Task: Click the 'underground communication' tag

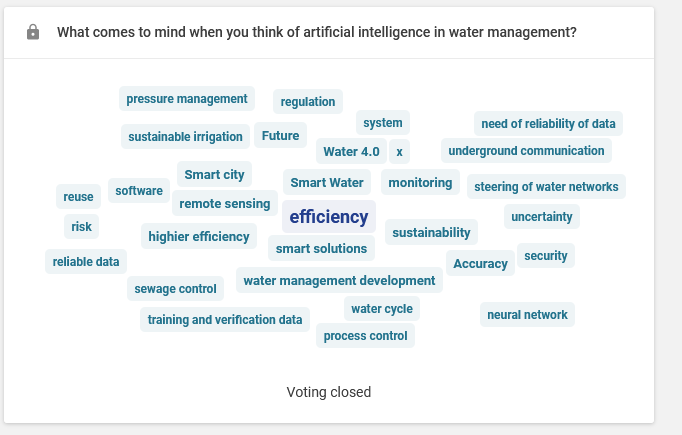Action: point(526,151)
